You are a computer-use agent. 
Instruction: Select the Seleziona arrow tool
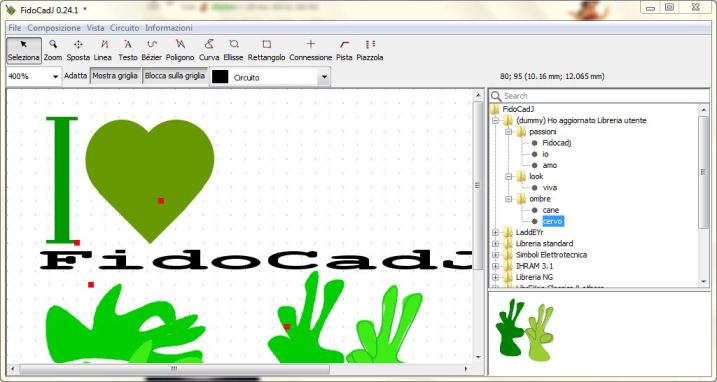click(x=24, y=50)
